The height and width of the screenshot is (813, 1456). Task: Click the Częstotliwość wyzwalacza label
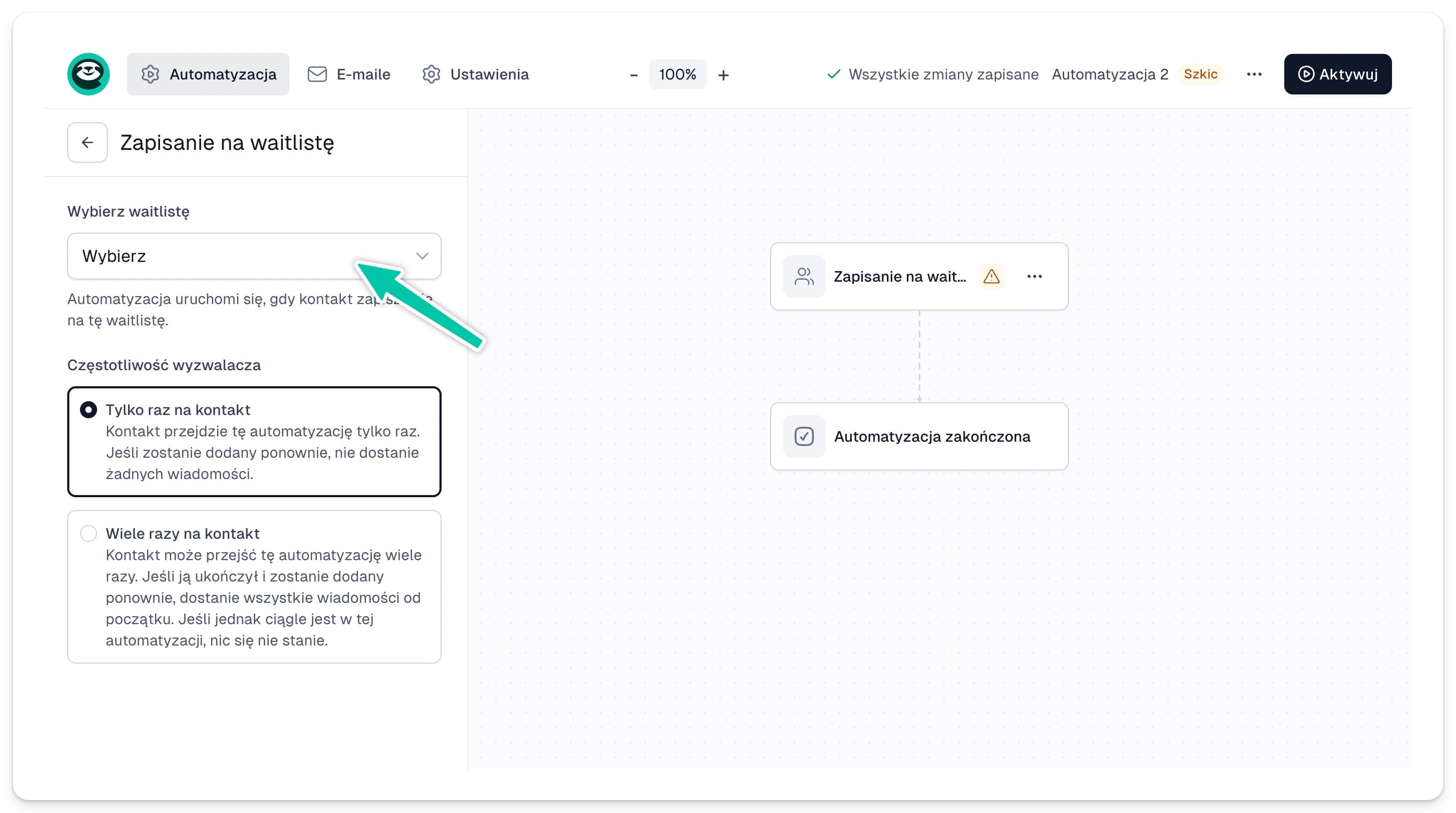point(164,365)
